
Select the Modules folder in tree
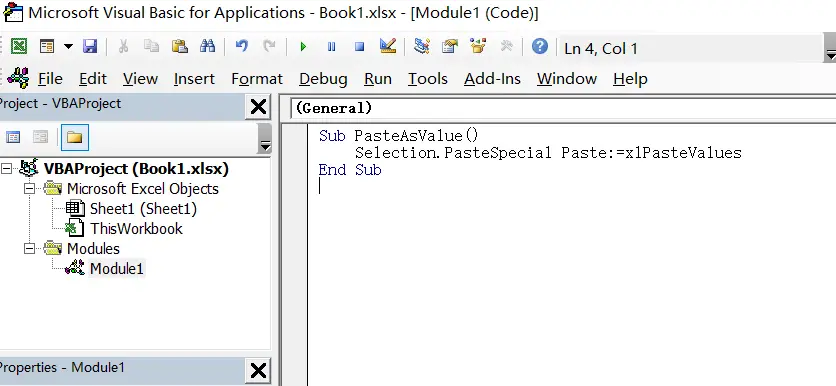[93, 248]
